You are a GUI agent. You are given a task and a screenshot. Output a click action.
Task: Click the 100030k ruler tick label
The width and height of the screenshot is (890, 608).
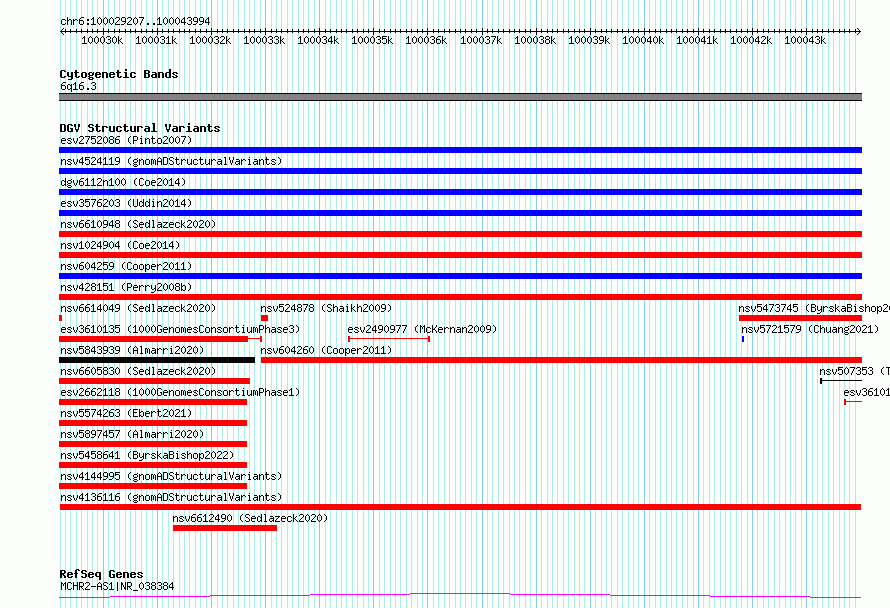[x=102, y=41]
